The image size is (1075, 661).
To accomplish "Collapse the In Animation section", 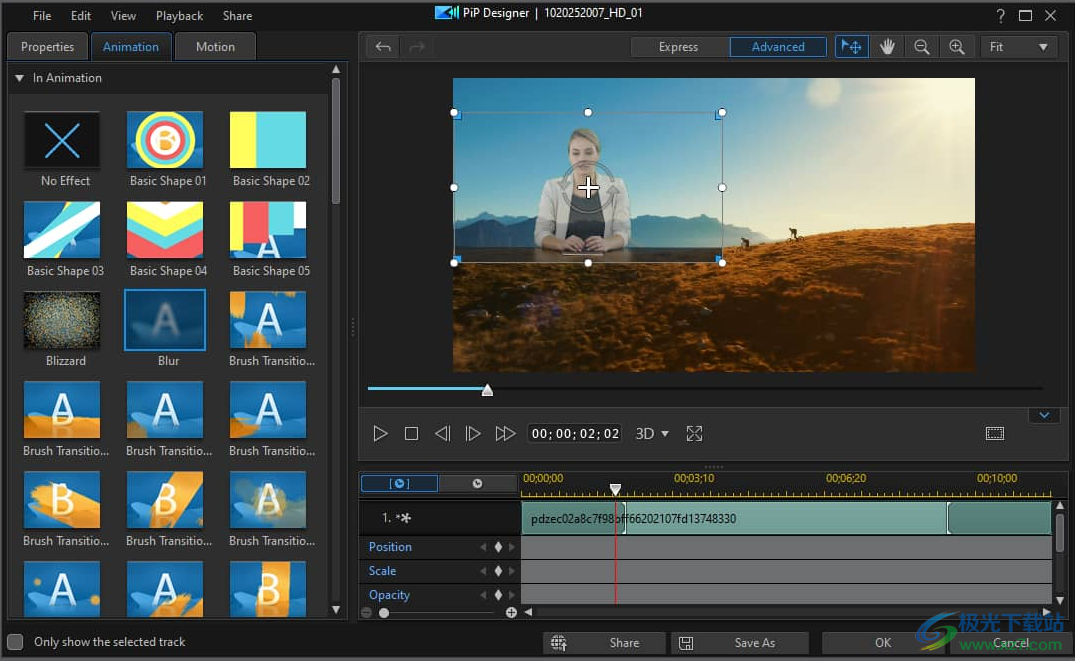I will click(19, 78).
